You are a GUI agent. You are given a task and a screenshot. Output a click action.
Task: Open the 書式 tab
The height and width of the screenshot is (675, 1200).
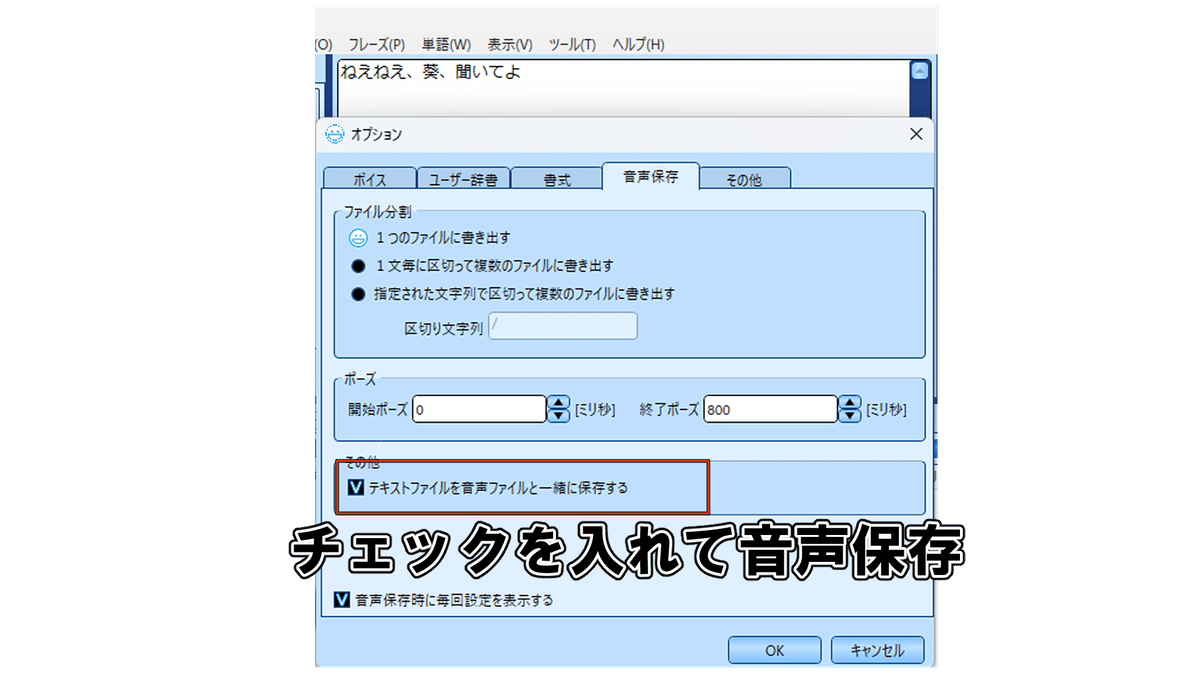(557, 177)
